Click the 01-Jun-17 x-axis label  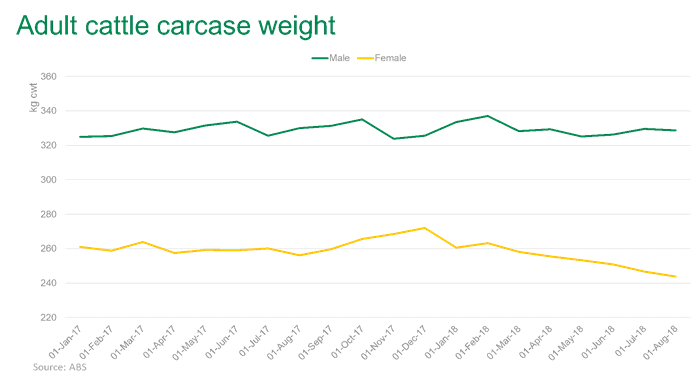(x=222, y=342)
